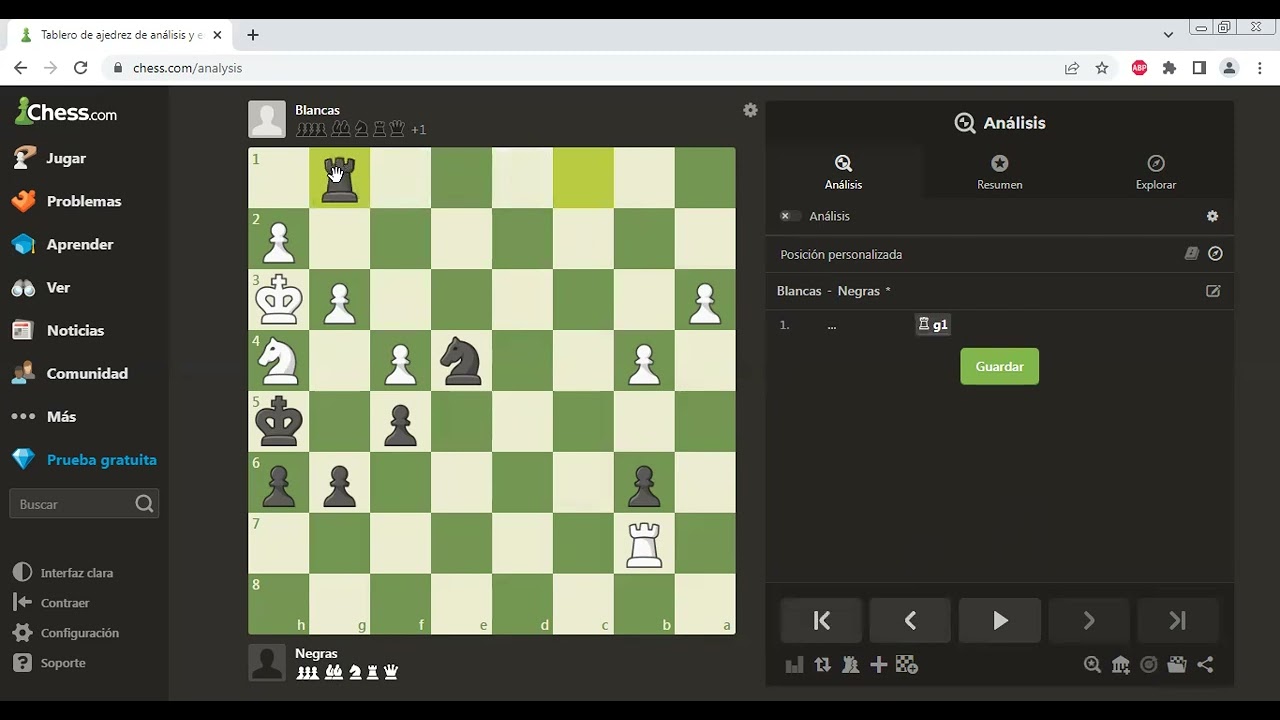This screenshot has width=1280, height=720.
Task: Click the black king on h5
Action: (279, 422)
